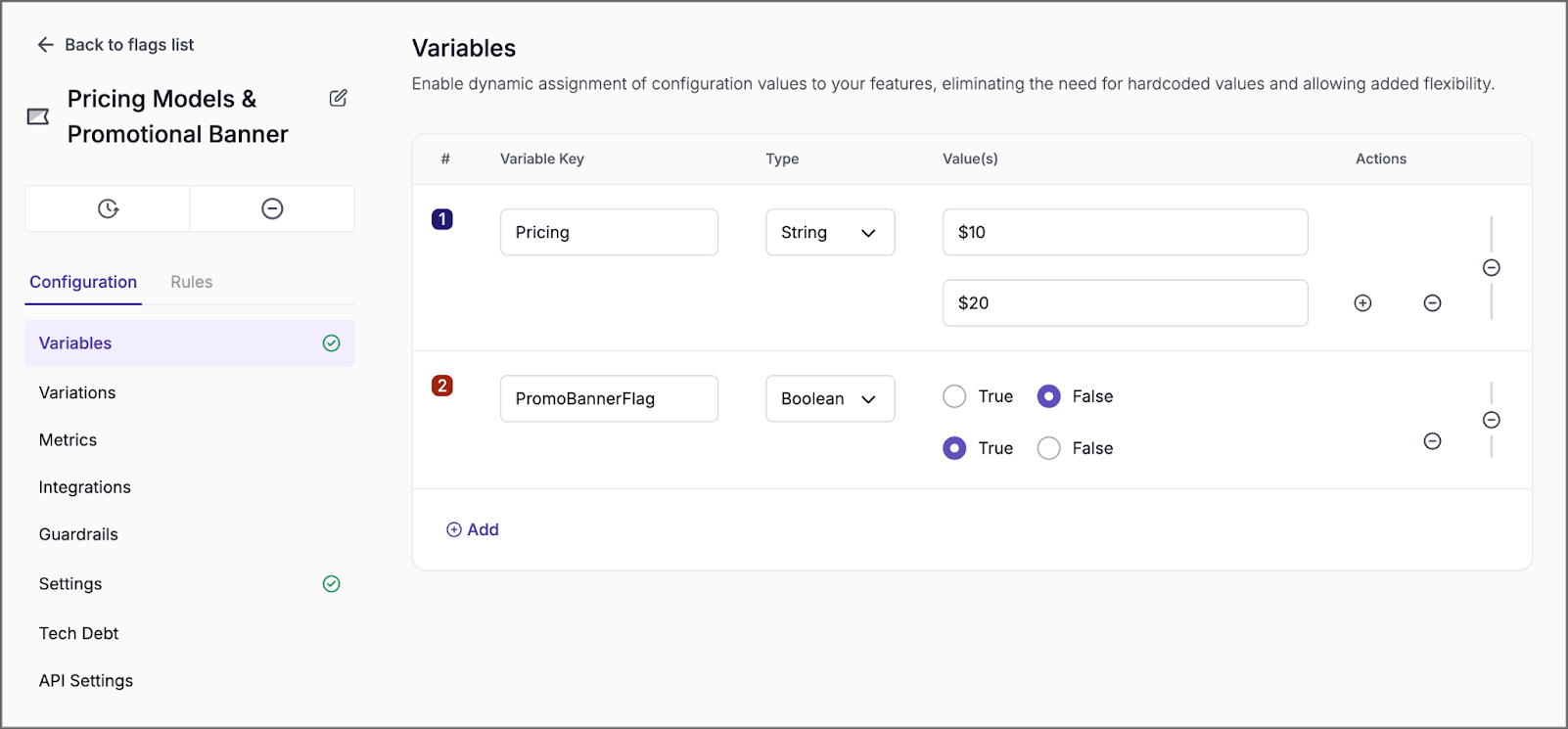
Task: Click the green check icon beside Variables
Action: click(332, 343)
